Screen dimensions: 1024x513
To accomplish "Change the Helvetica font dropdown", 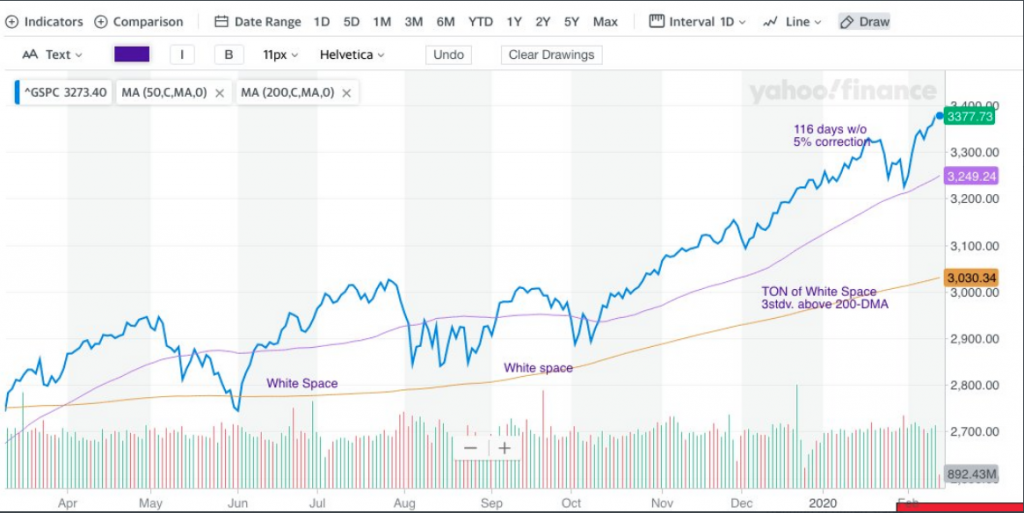I will (352, 55).
